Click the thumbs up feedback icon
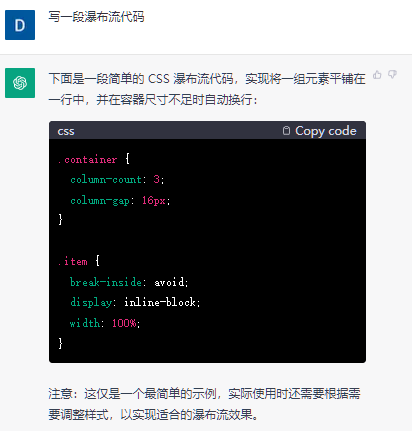This screenshot has height=431, width=412. [377, 75]
